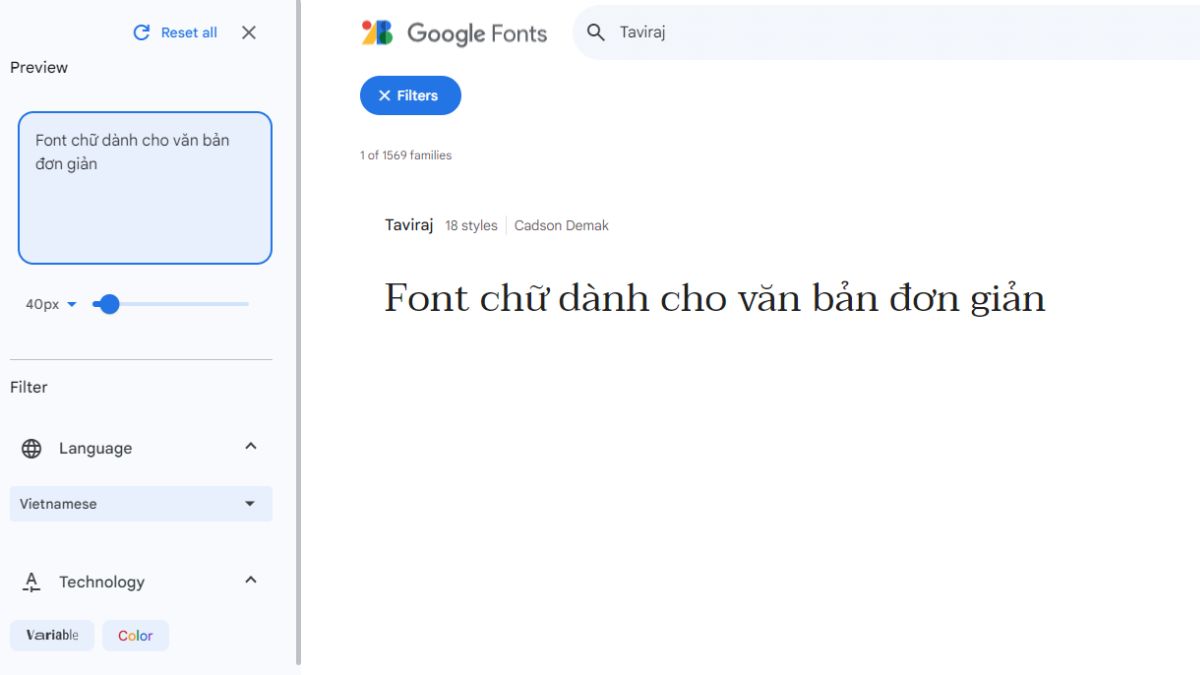
Task: Click the Technology filter icon
Action: coord(32,581)
